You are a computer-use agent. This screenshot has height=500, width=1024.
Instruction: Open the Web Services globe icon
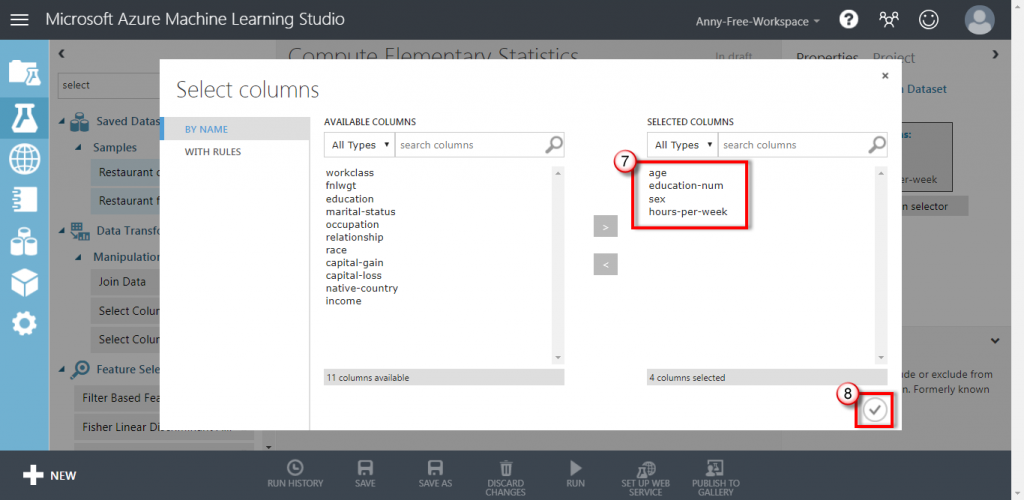click(25, 159)
